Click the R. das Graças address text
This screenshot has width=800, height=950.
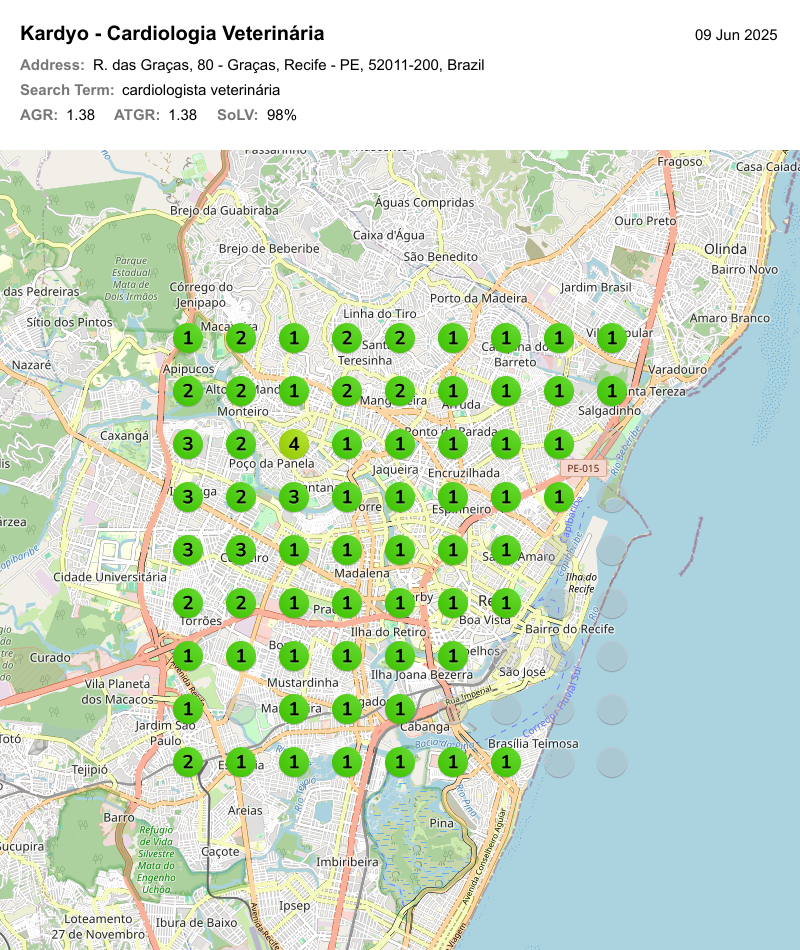tap(288, 65)
